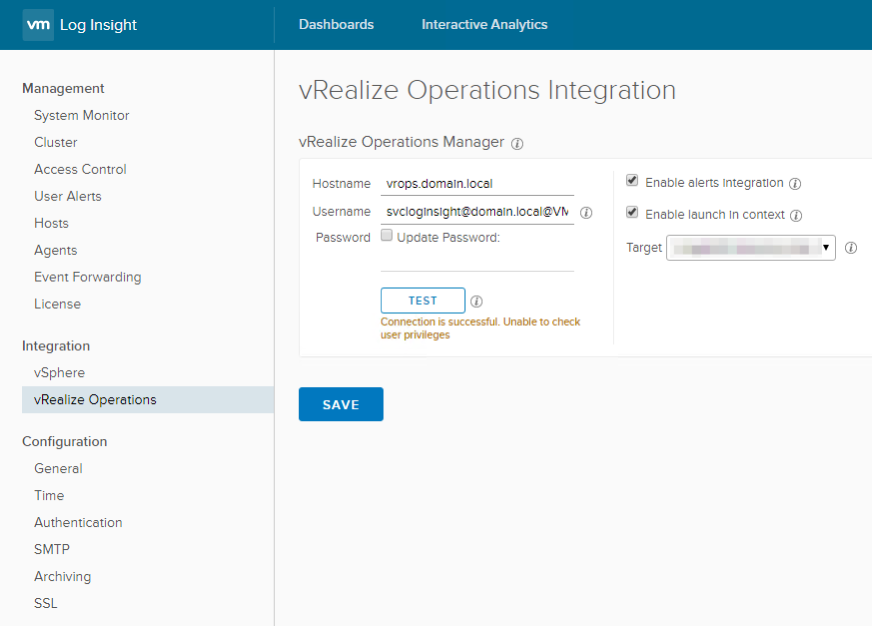
Task: Toggle the Update Password checkbox
Action: [x=387, y=235]
